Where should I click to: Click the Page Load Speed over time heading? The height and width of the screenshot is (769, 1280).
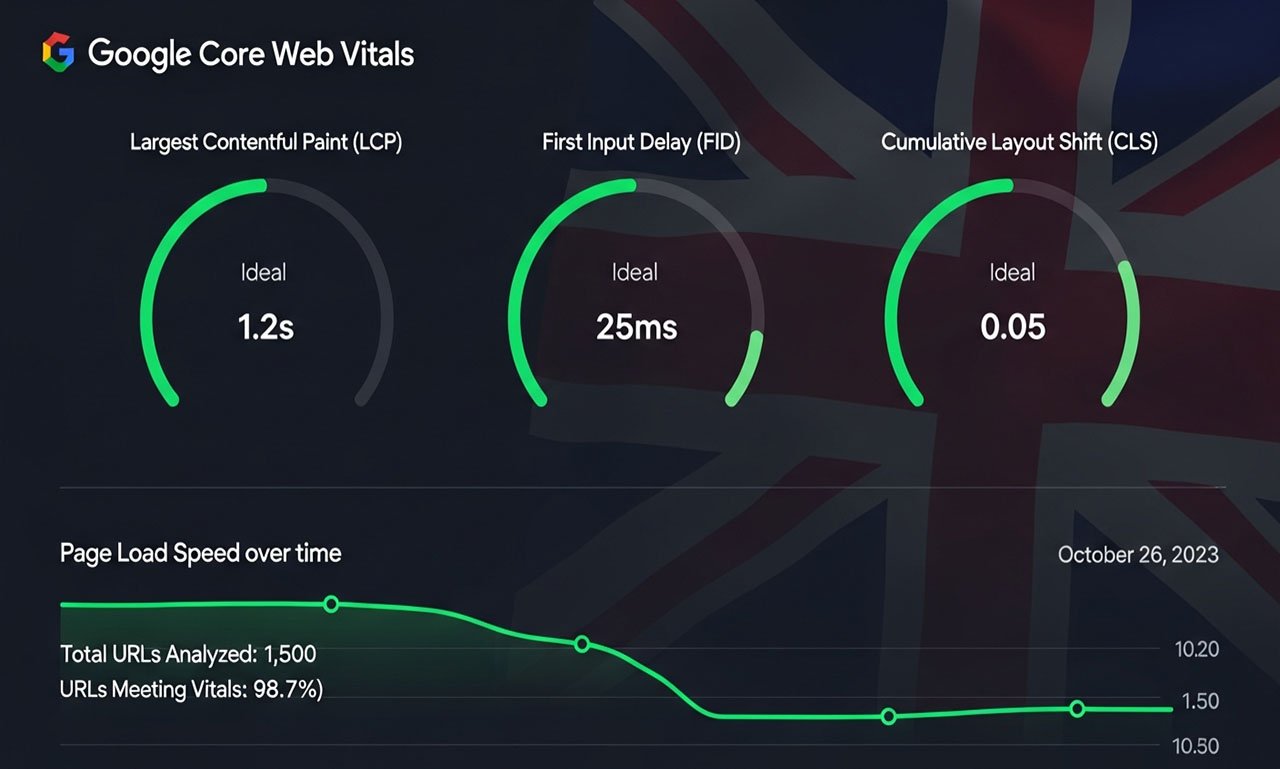200,553
